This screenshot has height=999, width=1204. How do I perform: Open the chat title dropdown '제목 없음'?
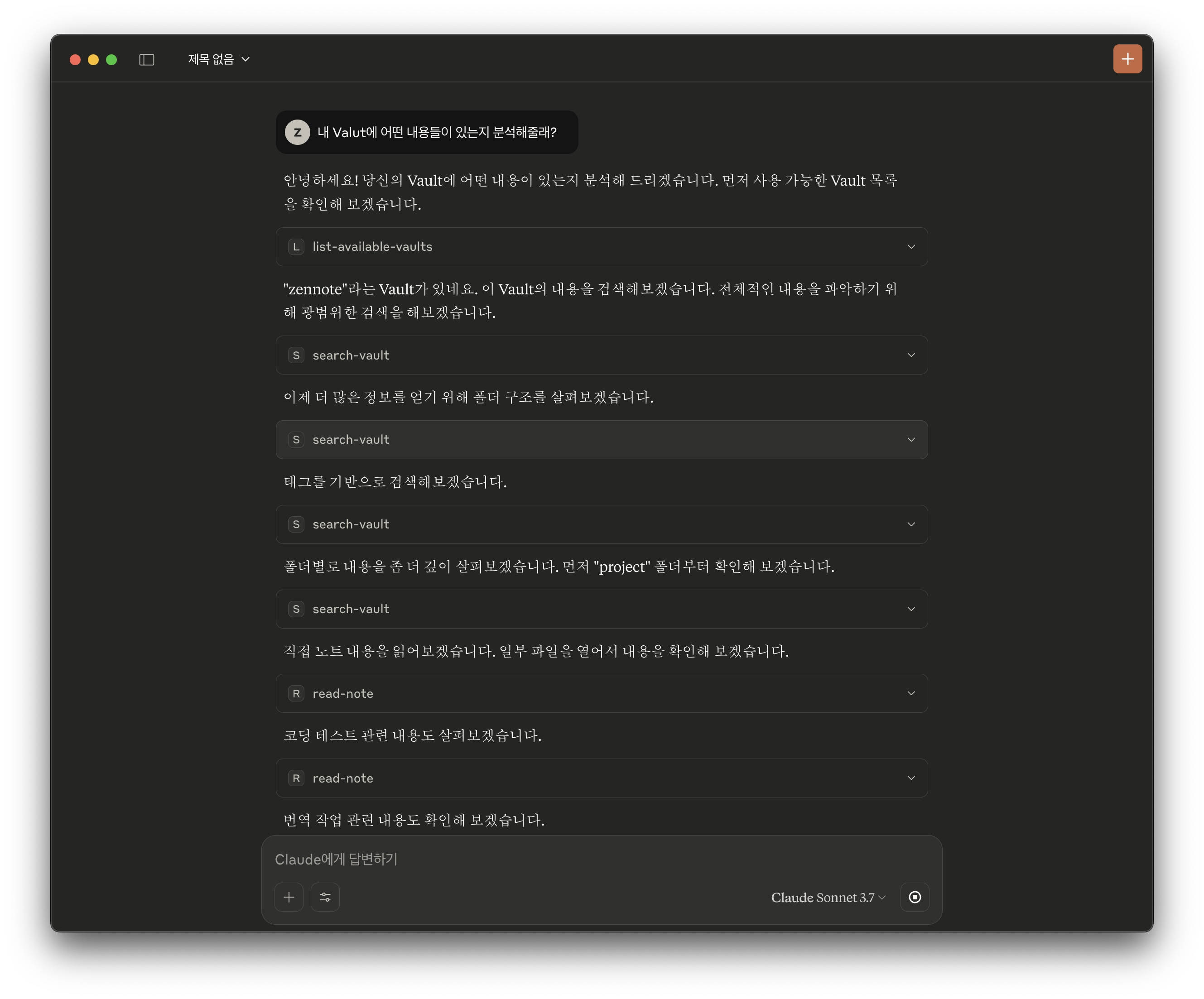point(218,60)
